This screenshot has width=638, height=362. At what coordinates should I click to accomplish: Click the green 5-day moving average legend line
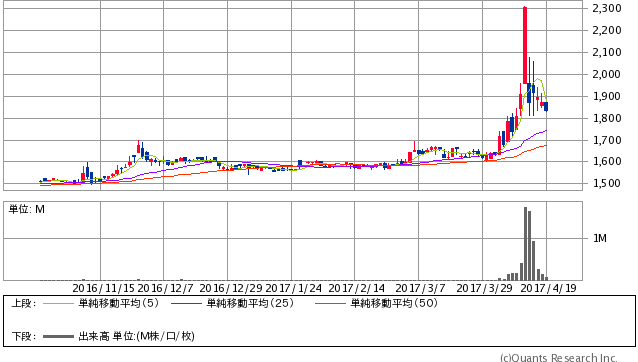pos(58,303)
